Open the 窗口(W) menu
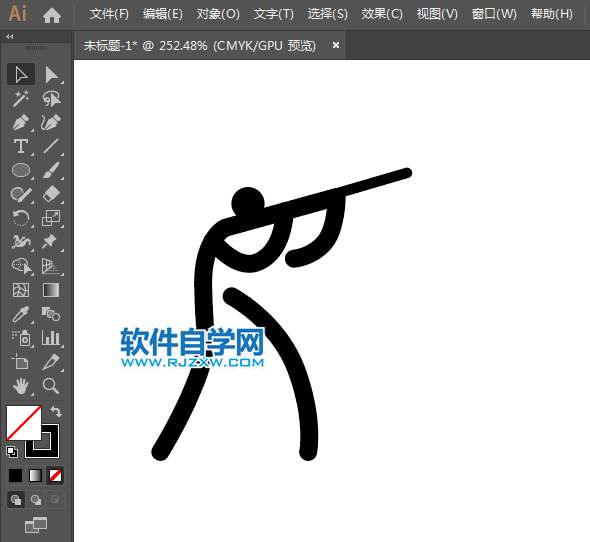The width and height of the screenshot is (590, 542). (494, 14)
